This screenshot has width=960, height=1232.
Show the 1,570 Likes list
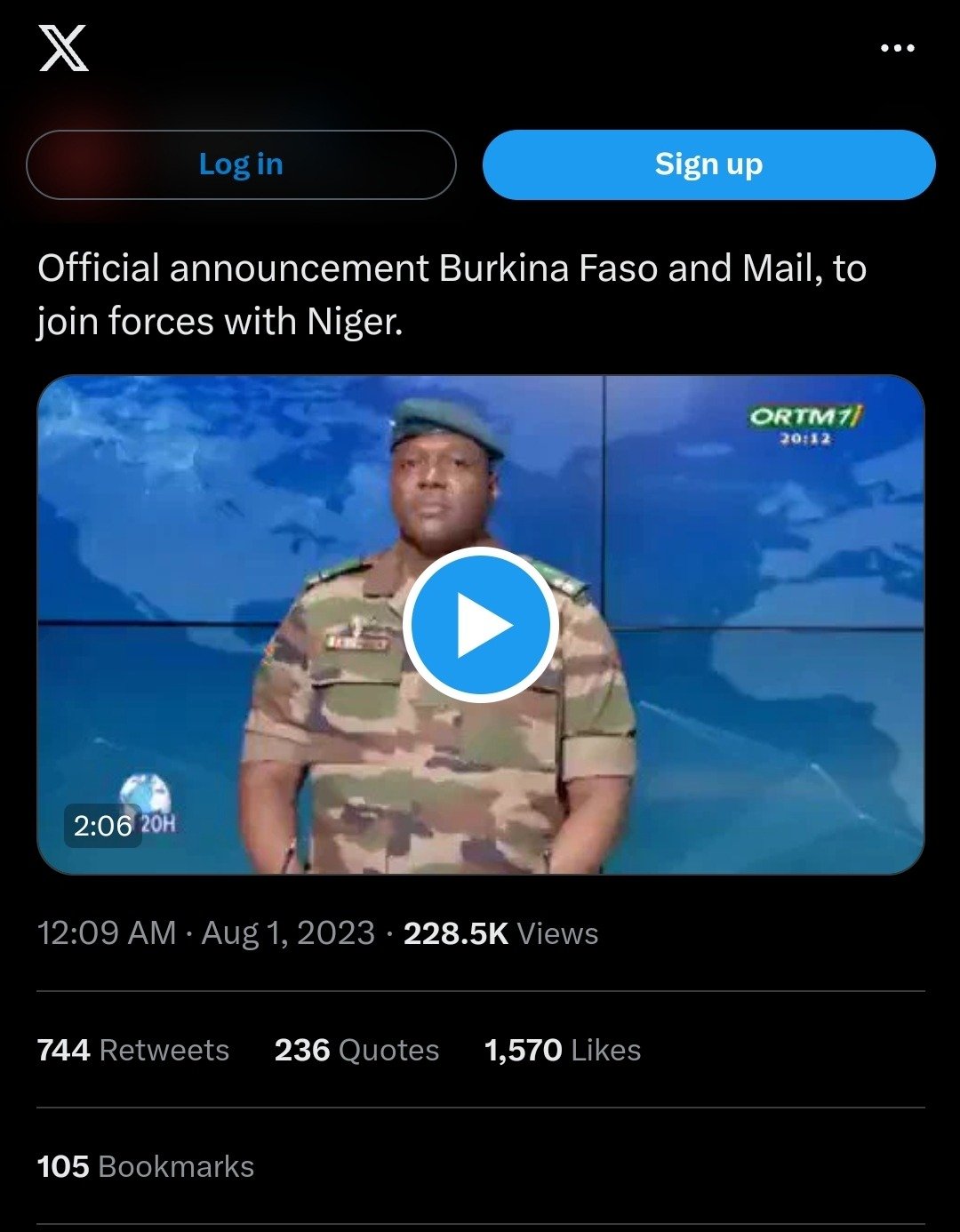[x=562, y=1050]
